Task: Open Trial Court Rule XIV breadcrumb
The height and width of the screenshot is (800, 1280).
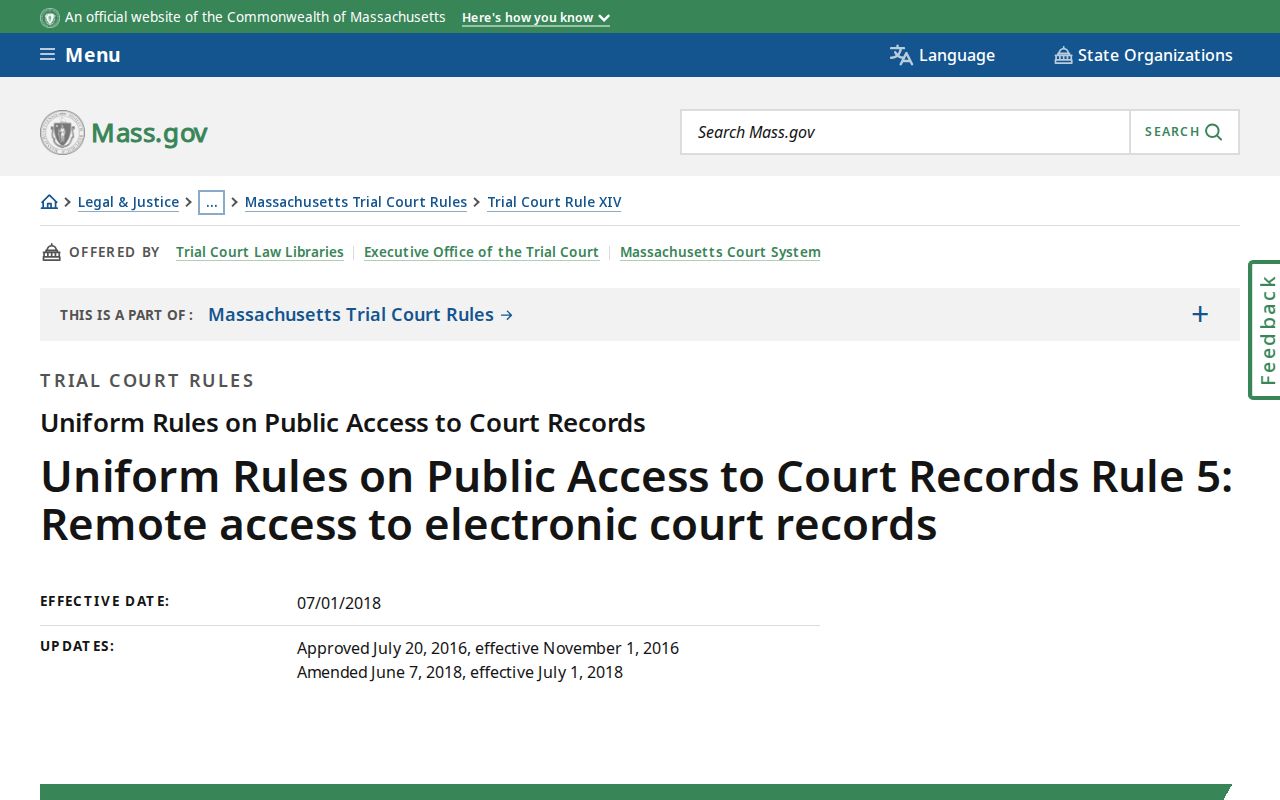Action: [554, 202]
